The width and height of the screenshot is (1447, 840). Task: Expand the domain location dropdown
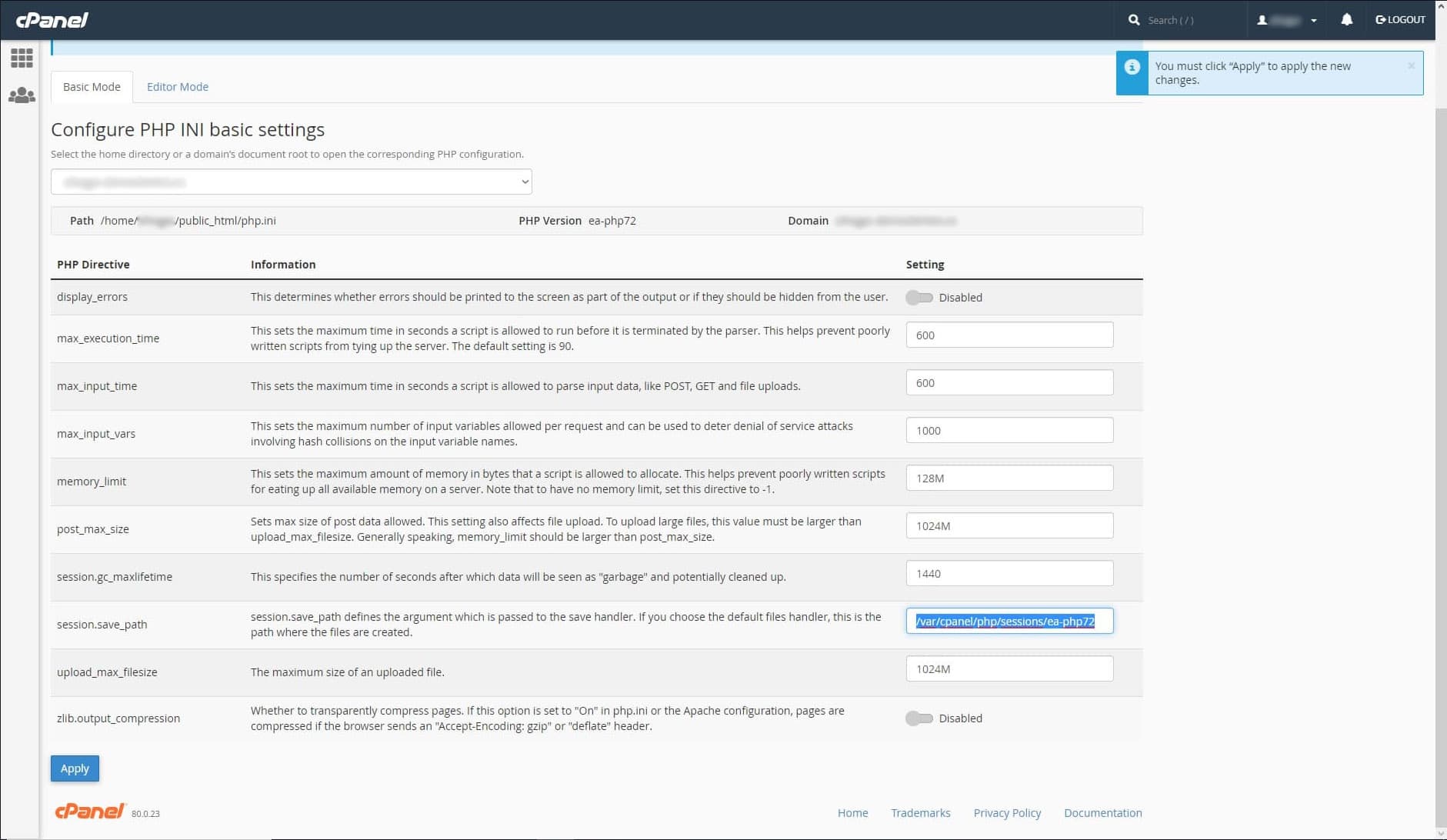tap(291, 182)
